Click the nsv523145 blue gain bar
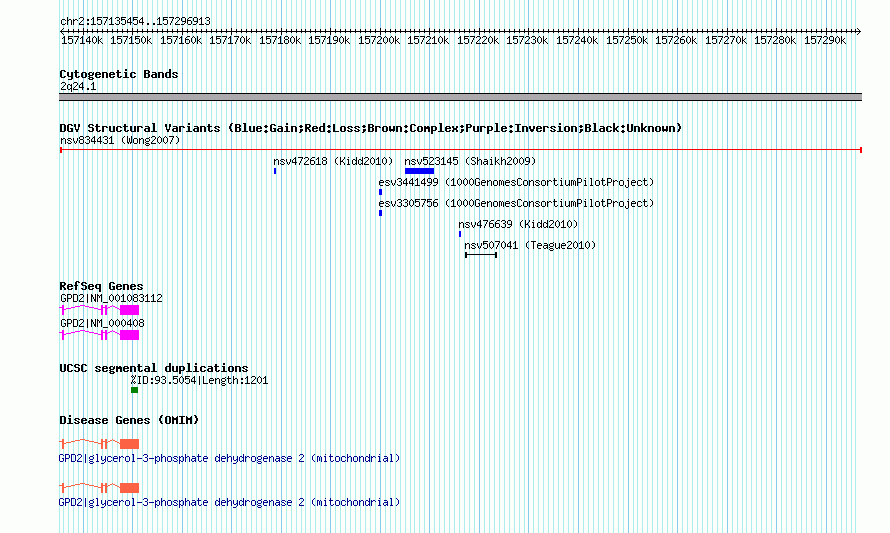Viewport: 890px width, 533px height. click(x=419, y=171)
